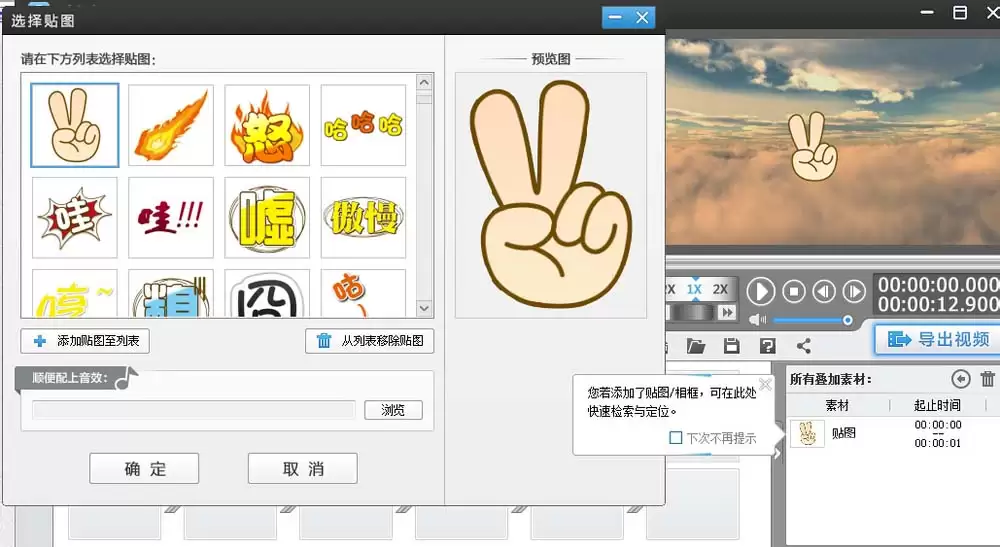Click the save disk icon
Viewport: 1000px width, 547px height.
click(732, 346)
